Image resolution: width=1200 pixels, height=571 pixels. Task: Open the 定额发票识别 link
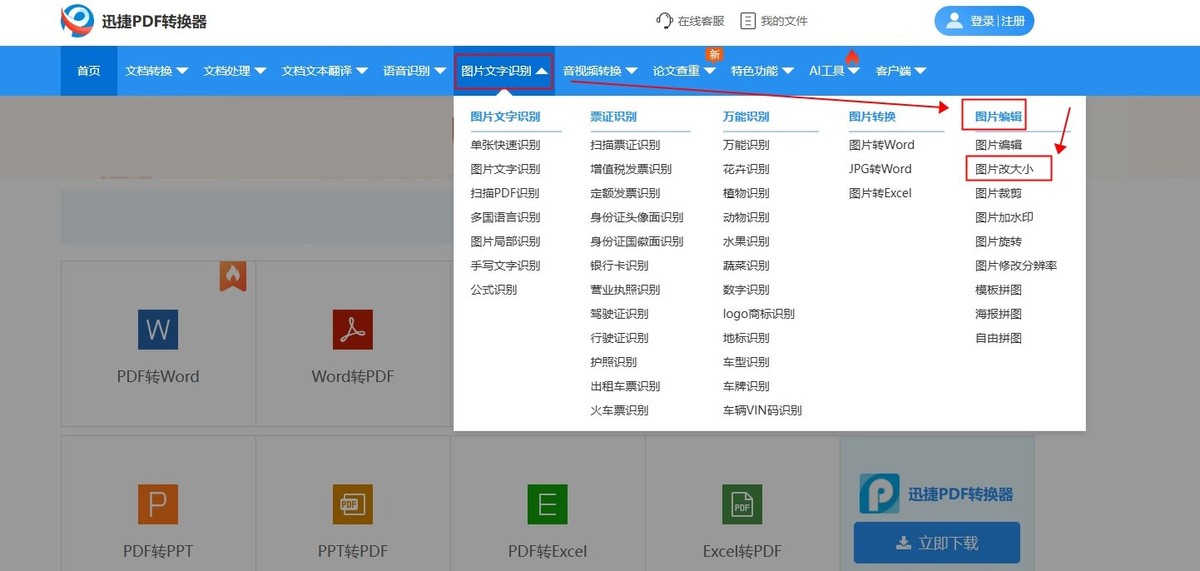tap(625, 193)
